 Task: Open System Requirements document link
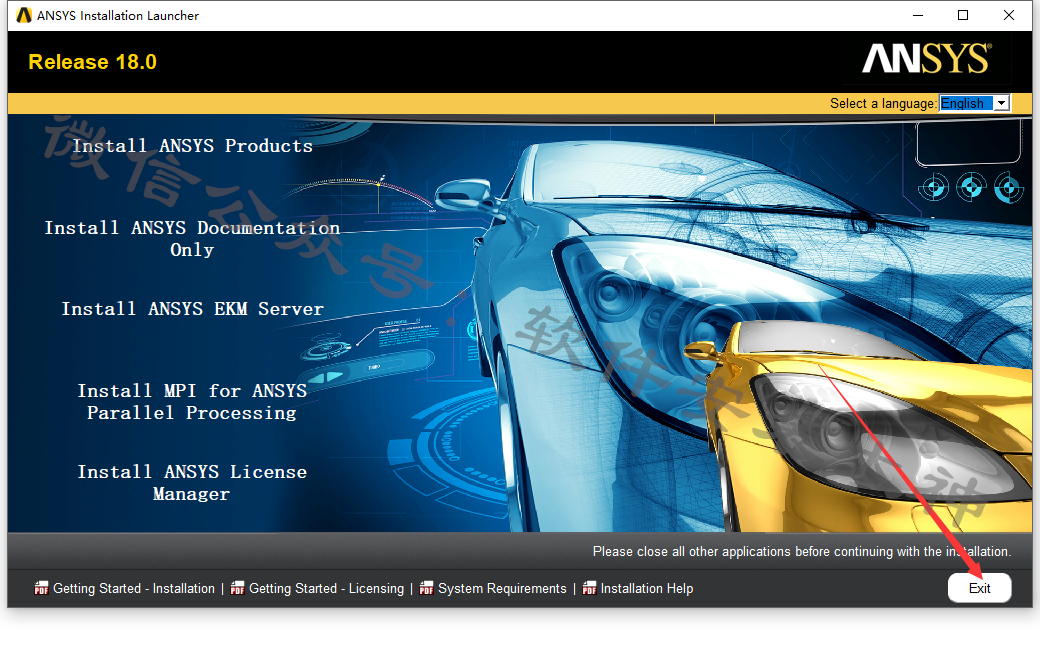[502, 588]
